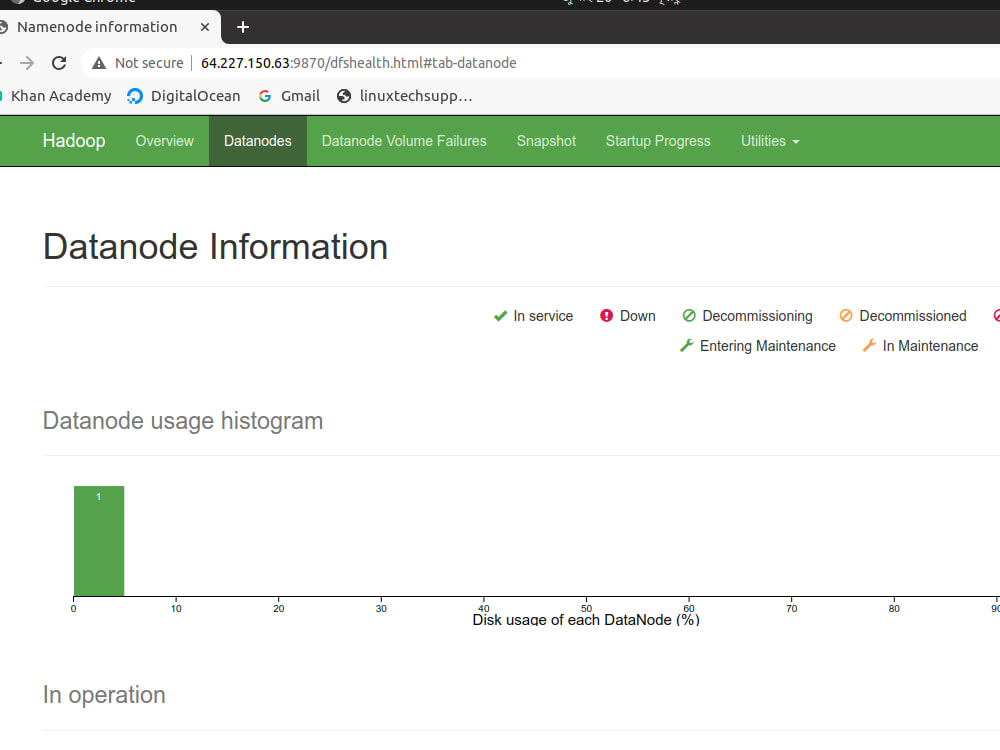Click the Down legend text
Image resolution: width=1000 pixels, height=750 pixels.
tap(637, 316)
